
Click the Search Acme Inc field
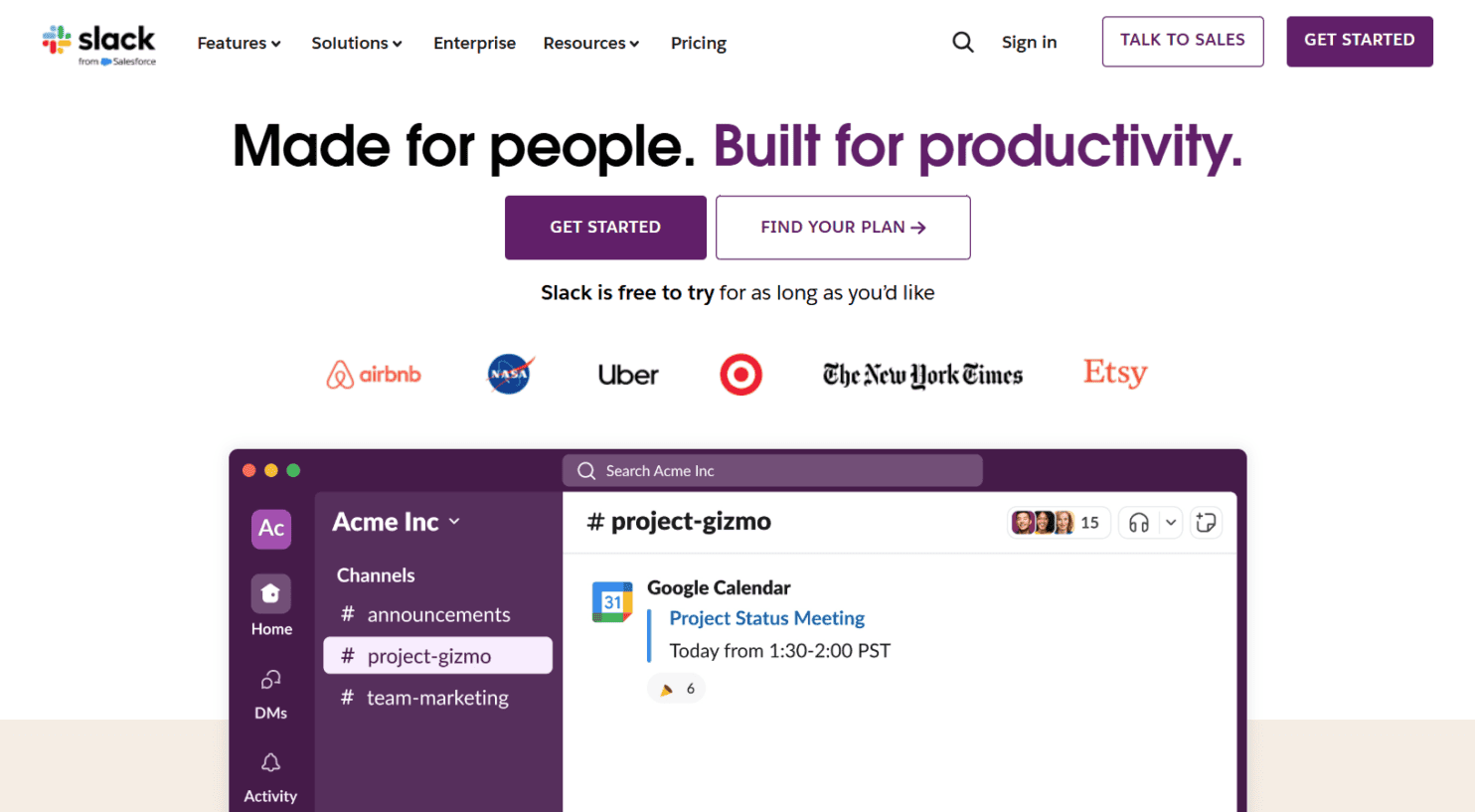(772, 471)
